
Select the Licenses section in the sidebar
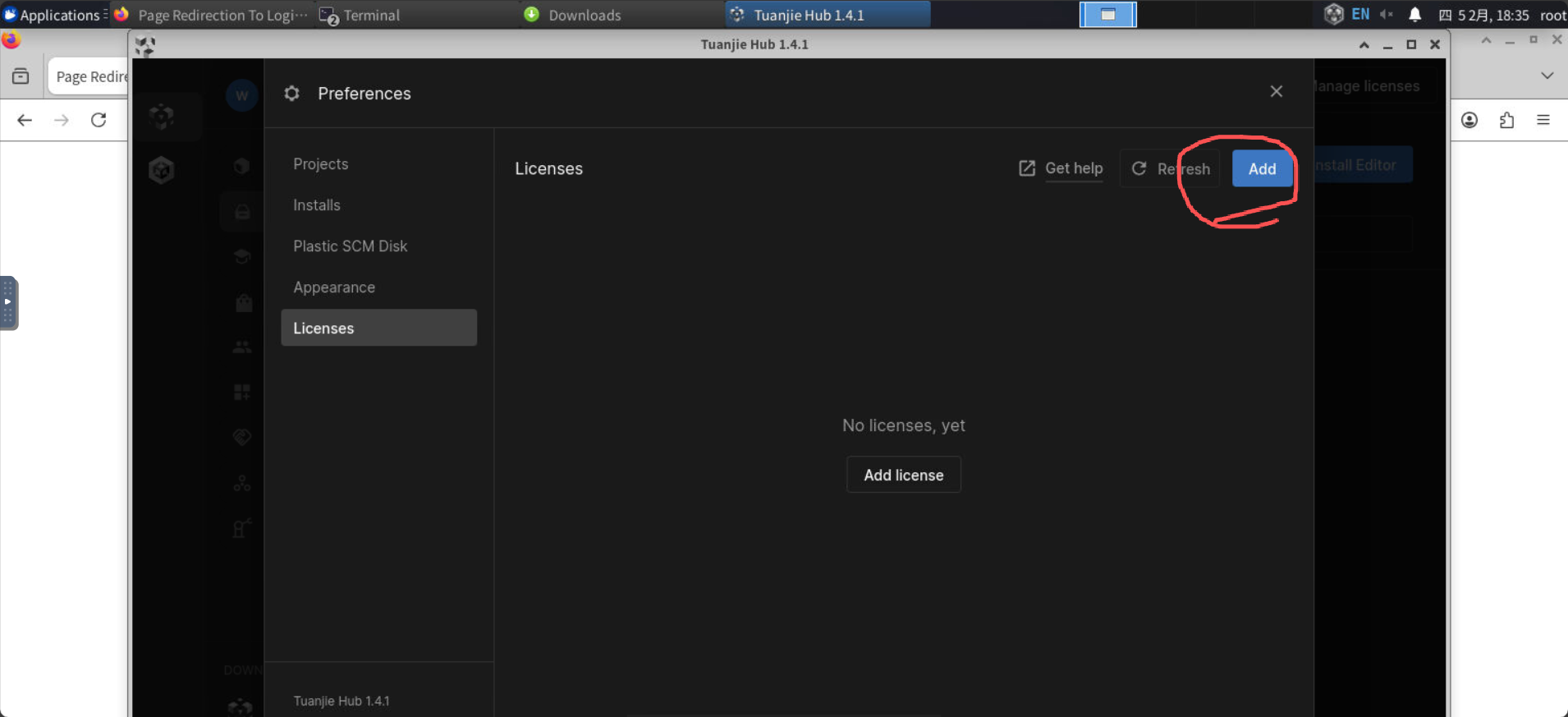pos(378,328)
